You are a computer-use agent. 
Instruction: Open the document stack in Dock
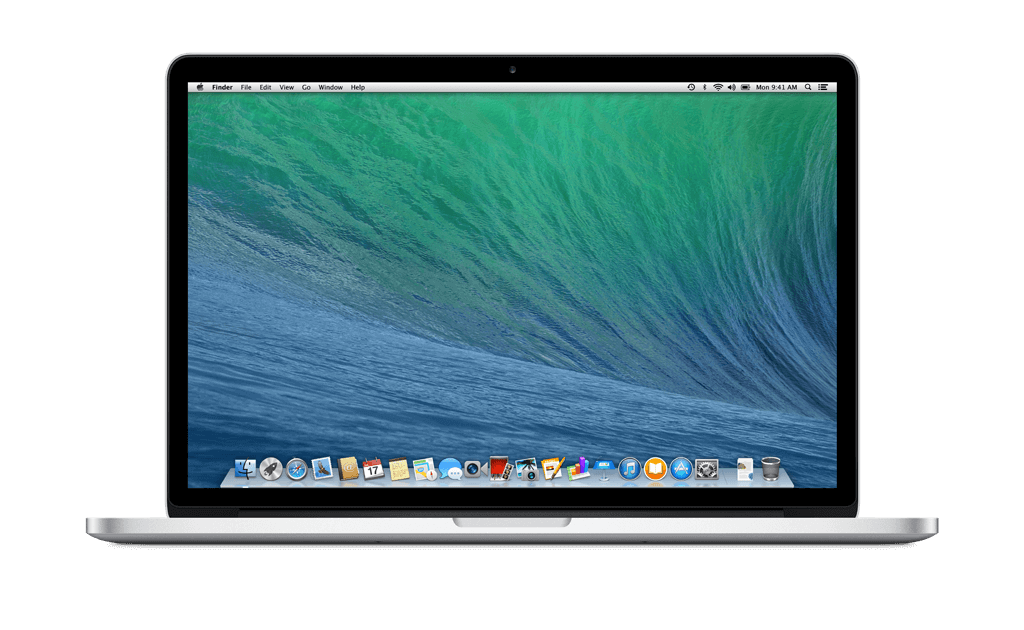(x=744, y=469)
